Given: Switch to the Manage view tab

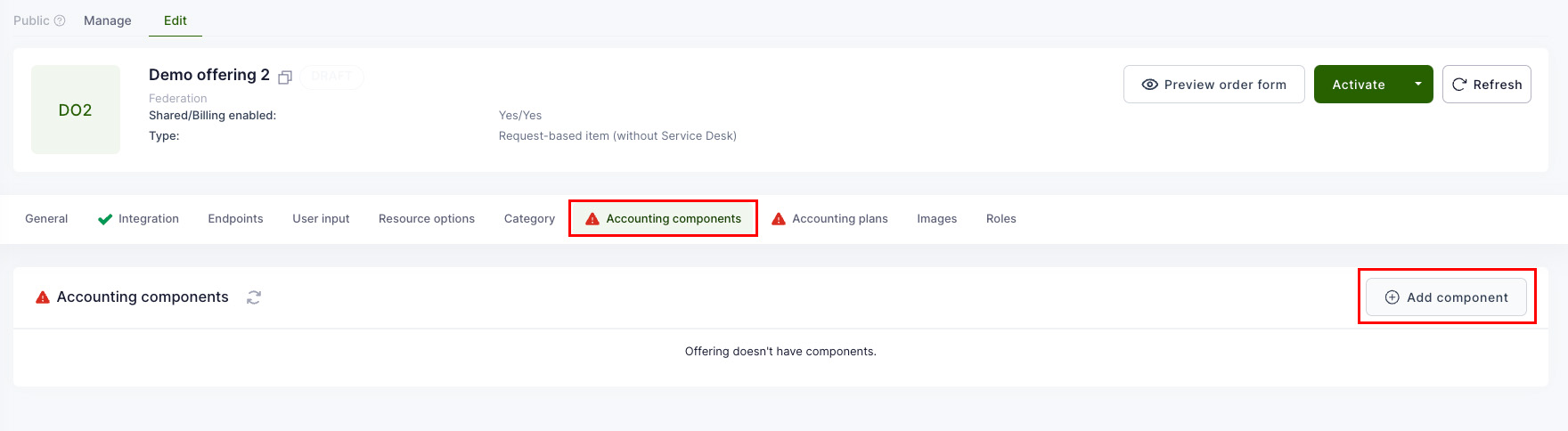Looking at the screenshot, I should 108,20.
